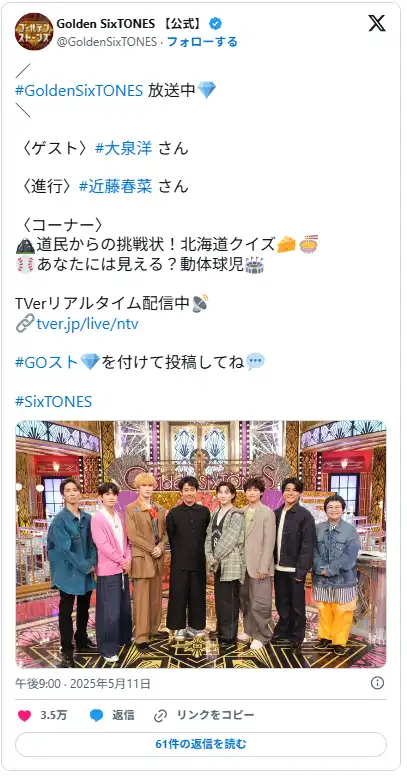This screenshot has width=407, height=776.
Task: Click the リンクをコピー text label
Action: point(215,715)
